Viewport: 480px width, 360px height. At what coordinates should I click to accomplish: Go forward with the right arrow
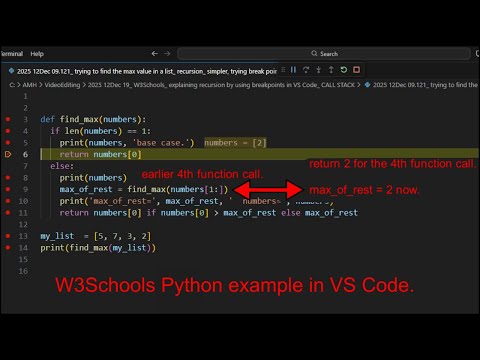pyautogui.click(x=167, y=53)
